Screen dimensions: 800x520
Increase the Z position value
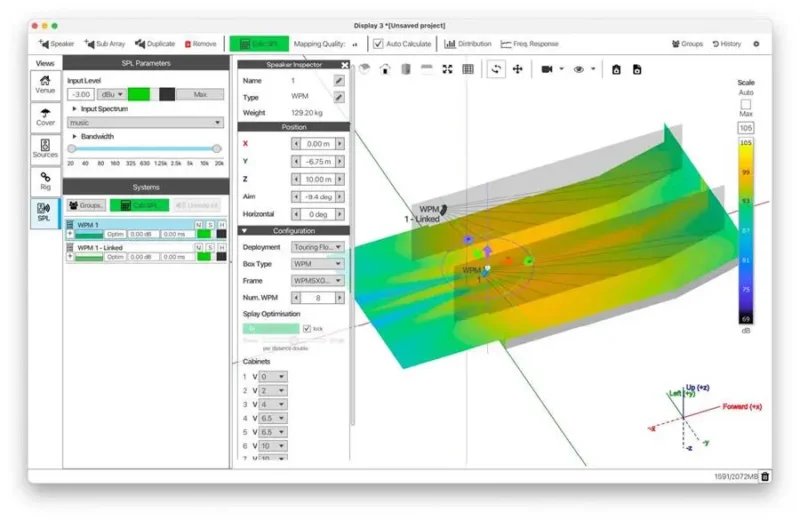(340, 179)
